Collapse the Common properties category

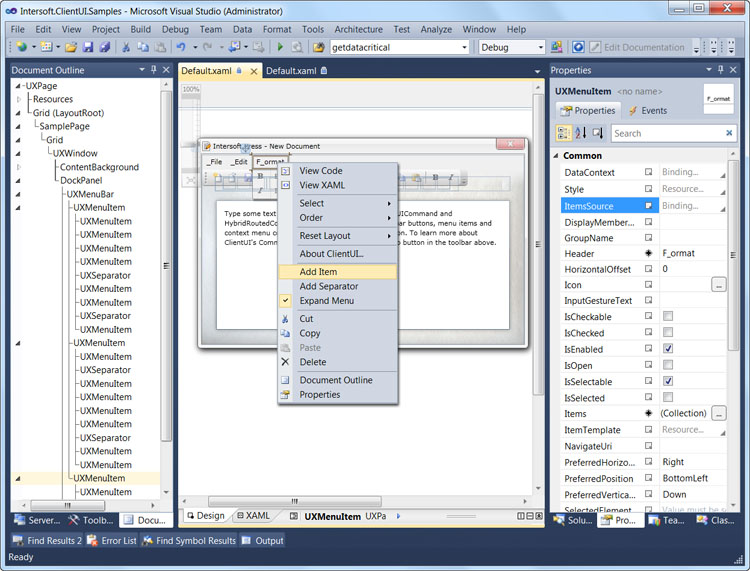[556, 155]
